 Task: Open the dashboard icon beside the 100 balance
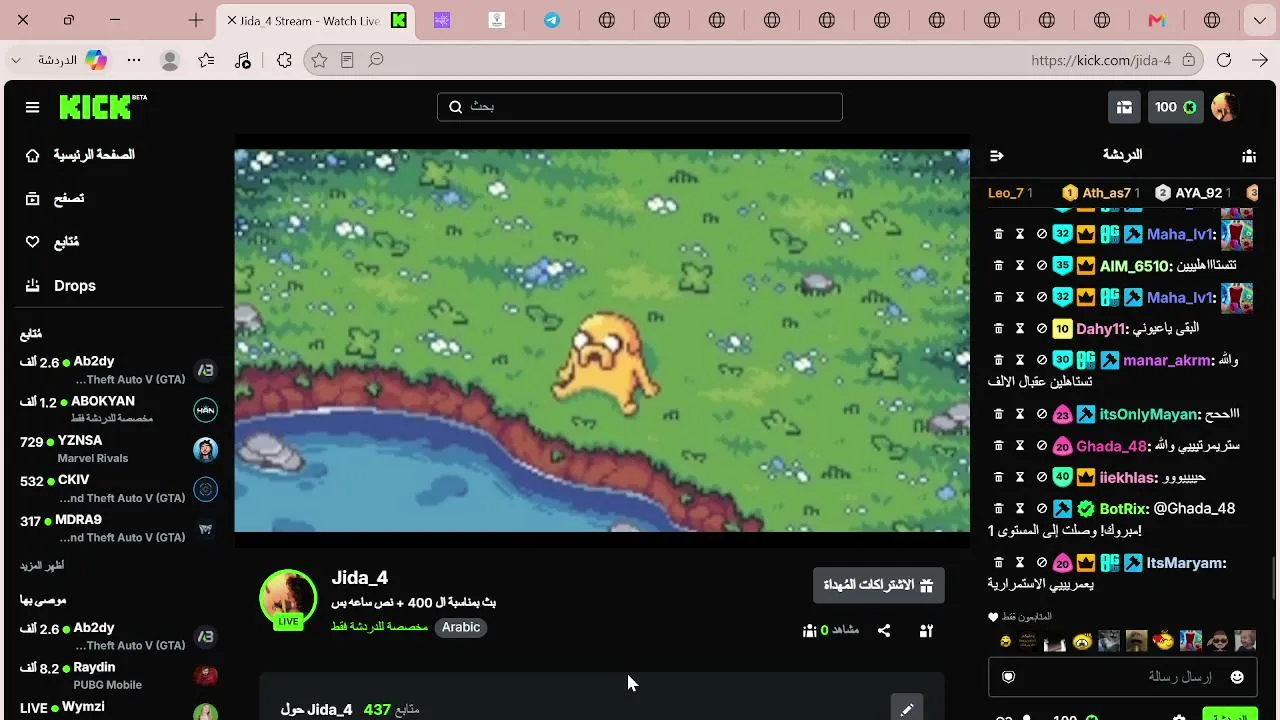1124,107
